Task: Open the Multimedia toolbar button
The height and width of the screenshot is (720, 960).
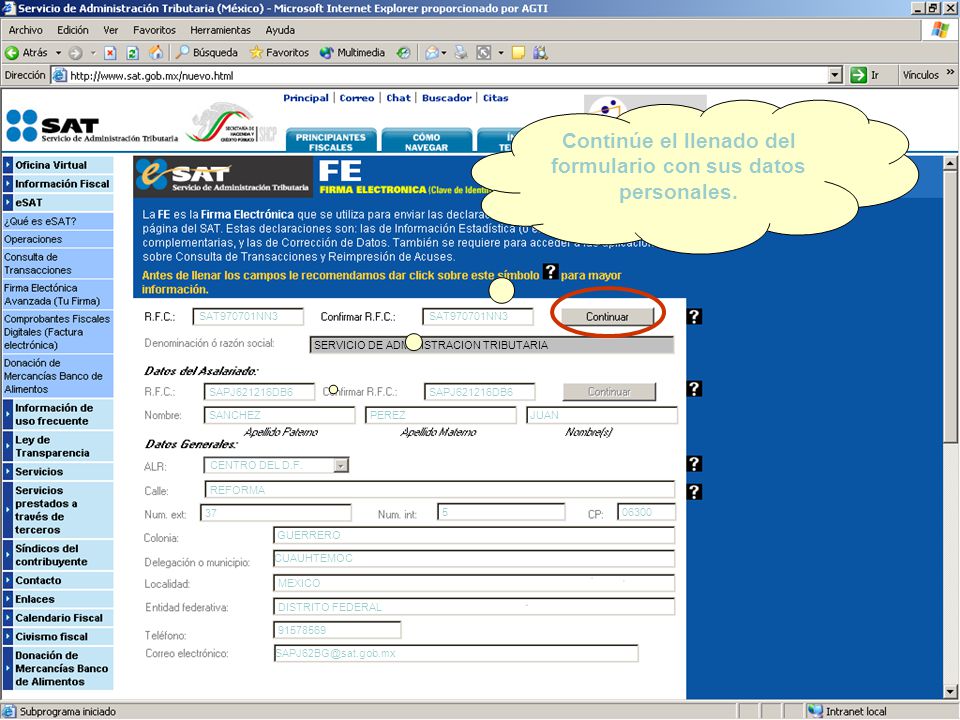Action: click(353, 53)
